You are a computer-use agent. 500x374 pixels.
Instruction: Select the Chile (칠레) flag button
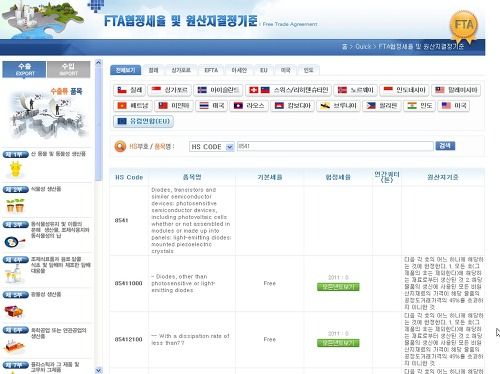coord(130,90)
